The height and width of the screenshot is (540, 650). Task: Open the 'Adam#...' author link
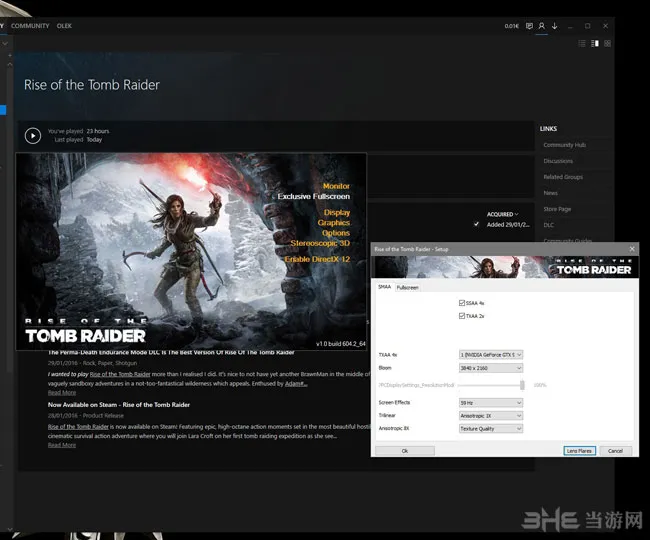[x=296, y=384]
